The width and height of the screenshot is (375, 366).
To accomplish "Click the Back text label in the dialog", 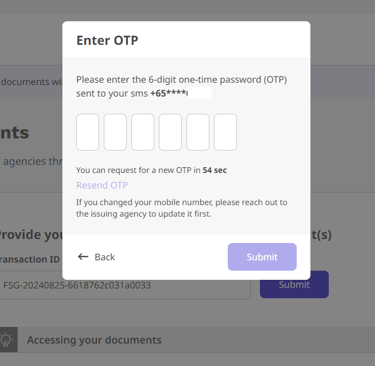I will tap(105, 257).
